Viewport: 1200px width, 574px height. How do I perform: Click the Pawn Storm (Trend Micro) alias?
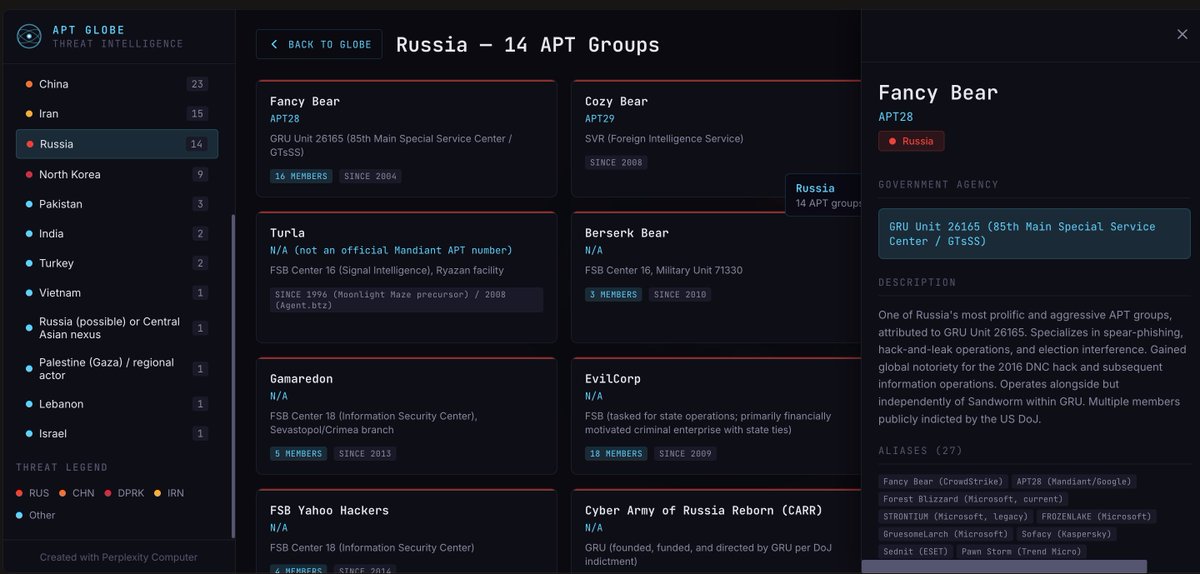pyautogui.click(x=1021, y=552)
